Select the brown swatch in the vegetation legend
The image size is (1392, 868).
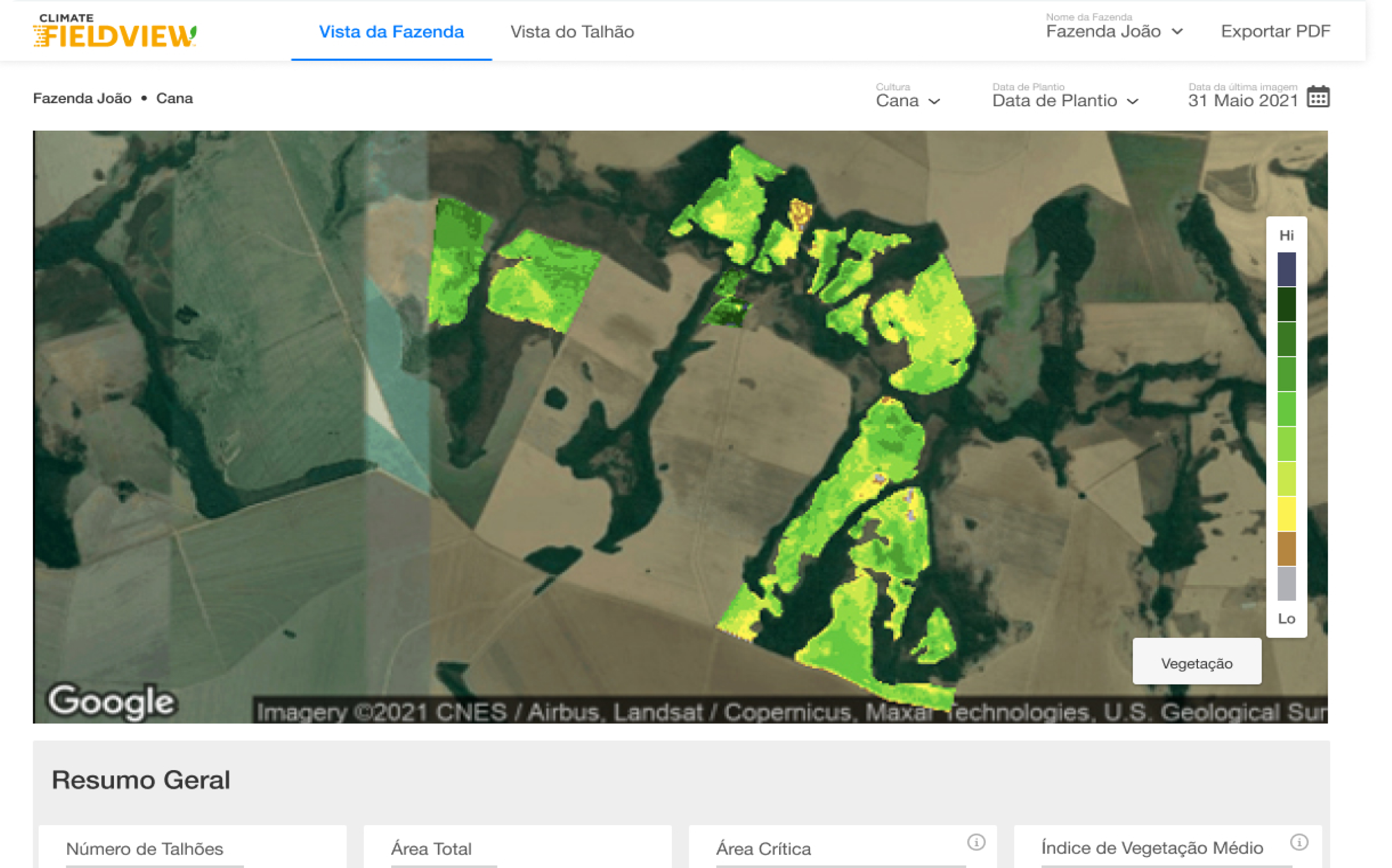click(x=1286, y=549)
